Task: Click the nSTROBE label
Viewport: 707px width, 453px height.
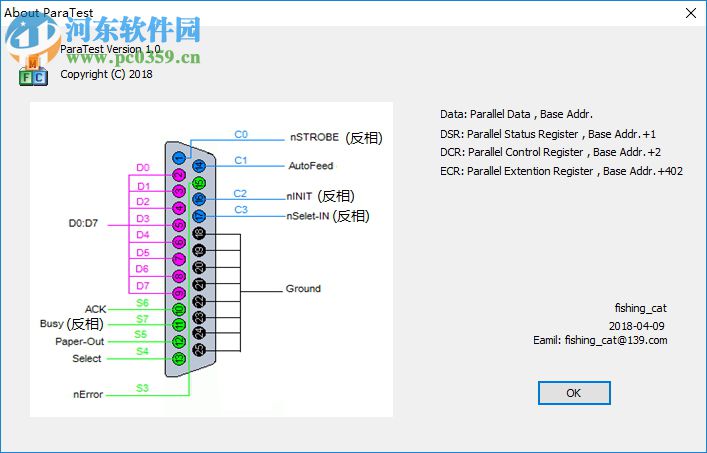Action: 314,137
